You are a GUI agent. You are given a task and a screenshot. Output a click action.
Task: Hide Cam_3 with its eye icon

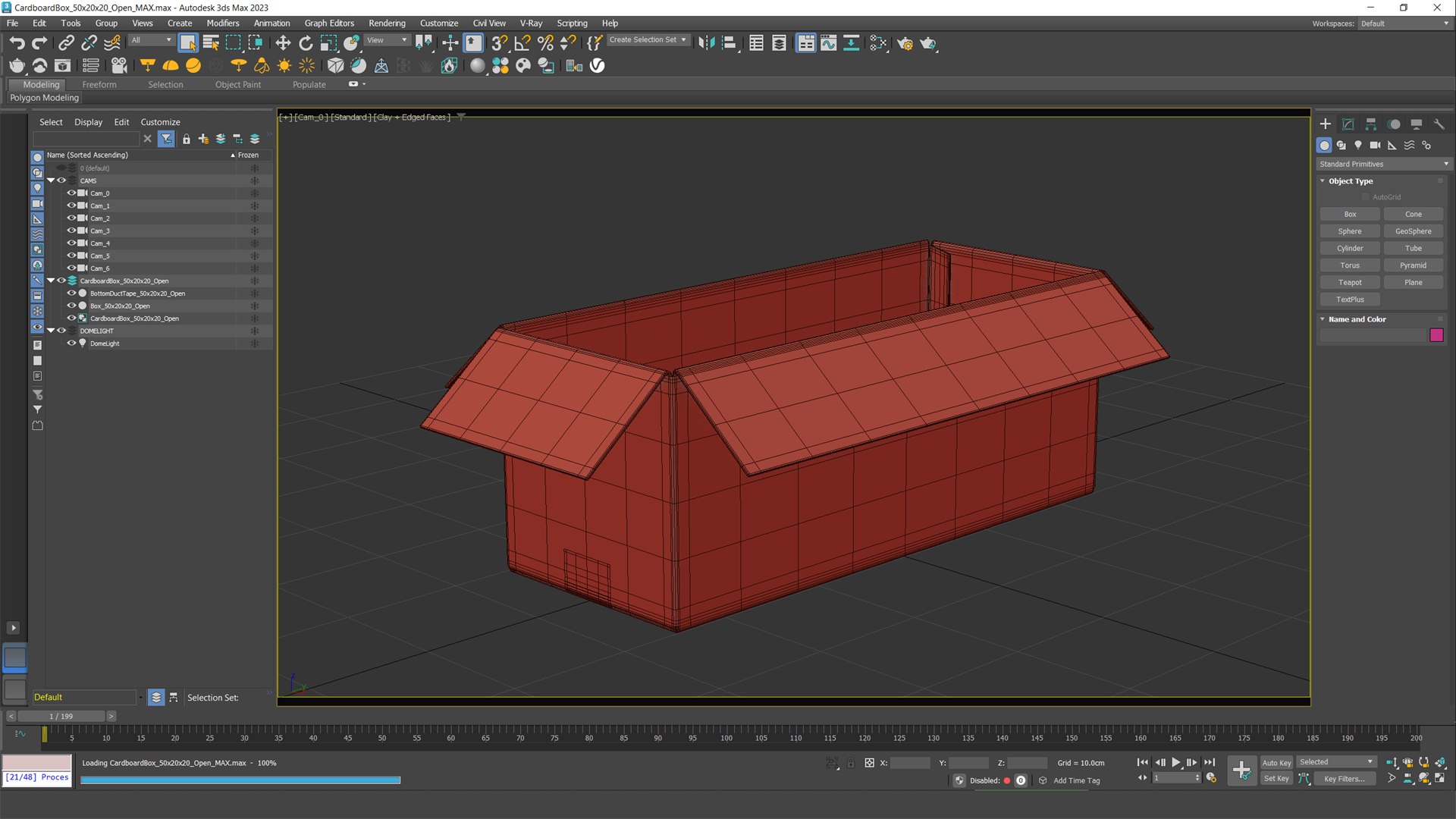click(71, 231)
